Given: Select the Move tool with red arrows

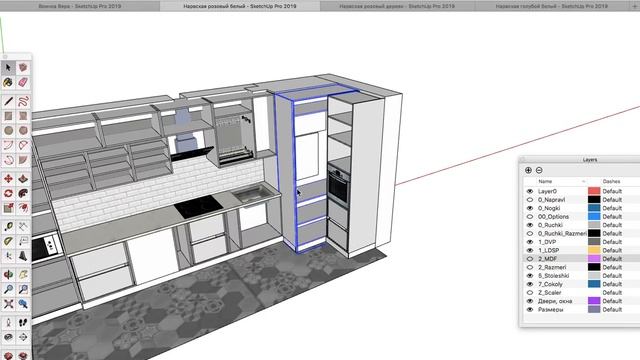Looking at the screenshot, I should (x=8, y=179).
